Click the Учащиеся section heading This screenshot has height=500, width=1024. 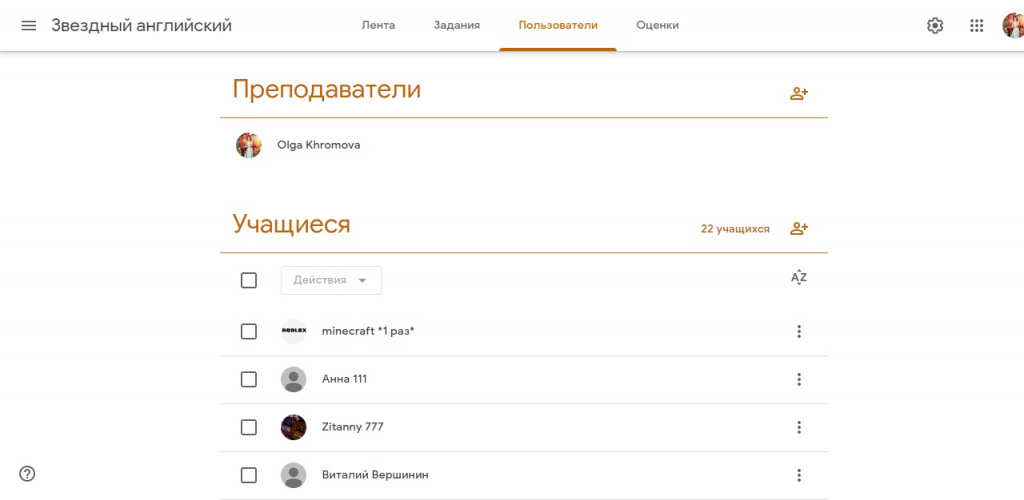click(291, 225)
